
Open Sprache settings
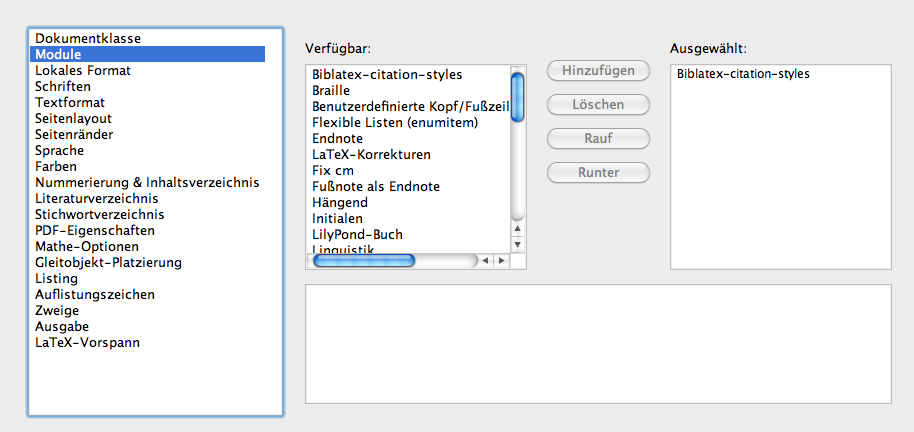147,150
